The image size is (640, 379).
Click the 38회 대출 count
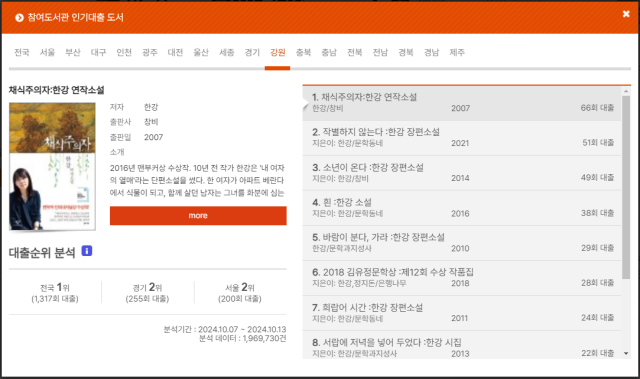pos(597,213)
